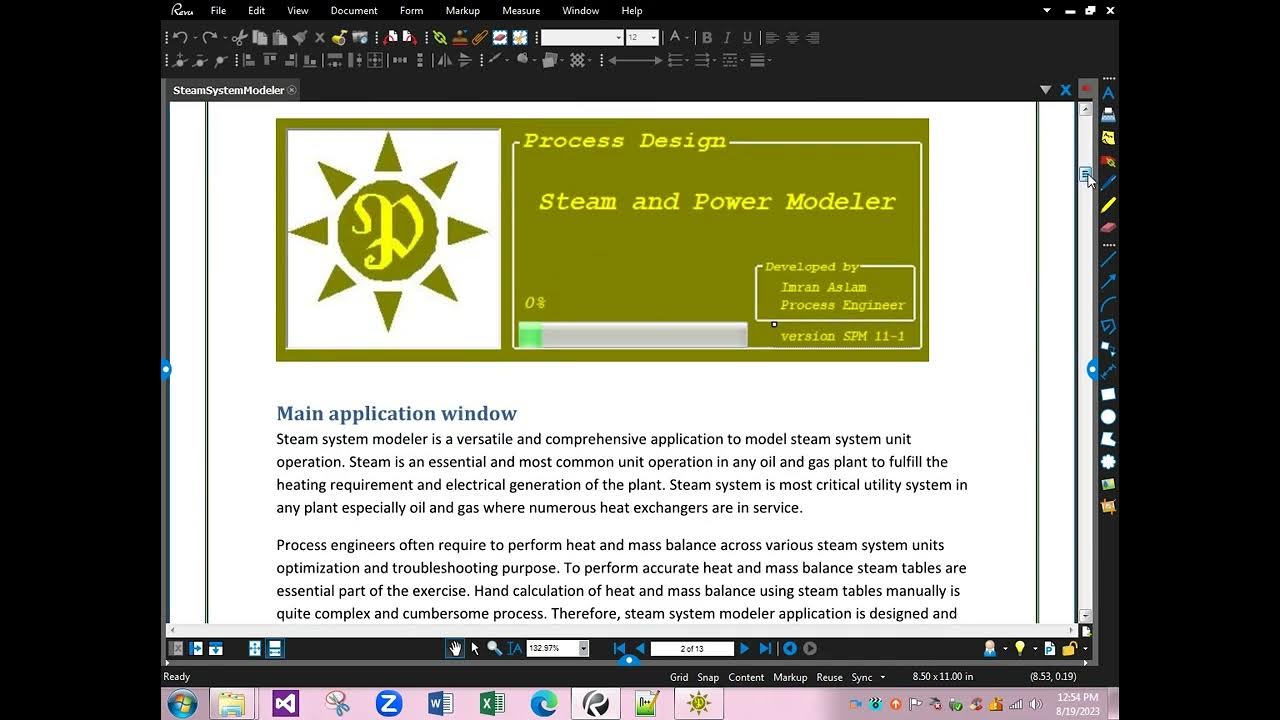Cut selection with the scissors icon

[239, 38]
